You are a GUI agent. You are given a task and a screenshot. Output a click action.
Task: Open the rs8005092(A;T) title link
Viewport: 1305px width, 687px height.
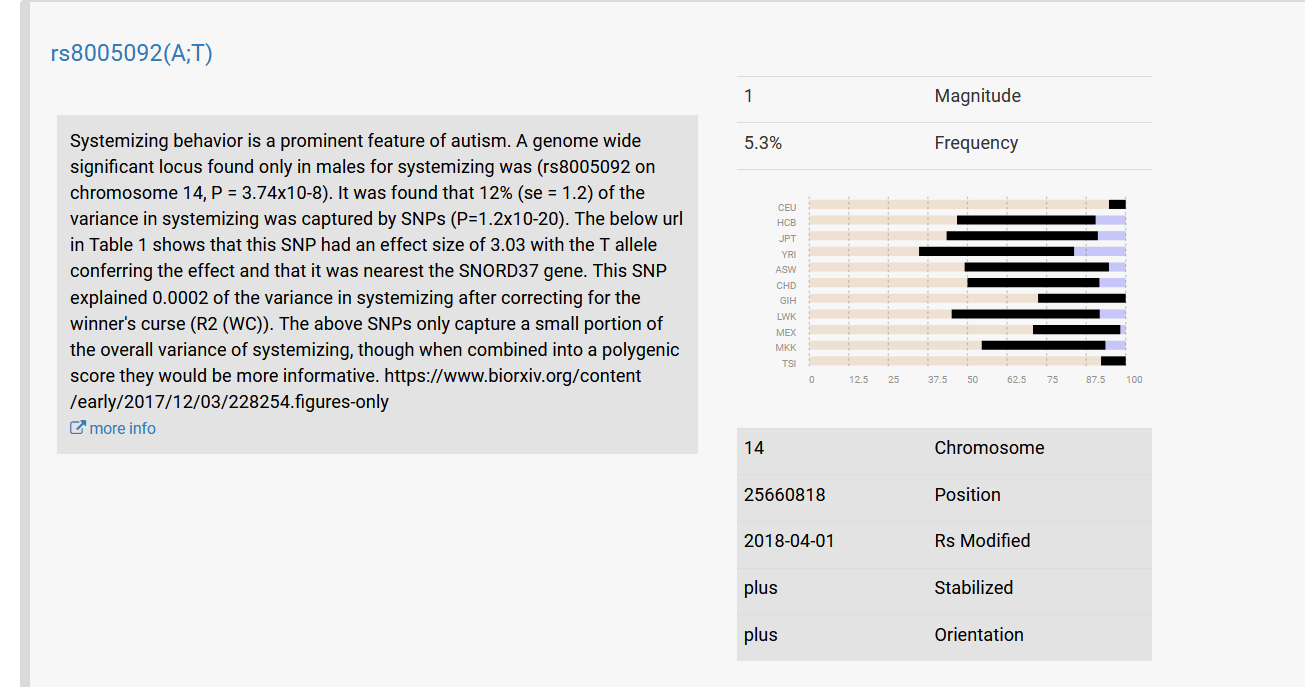131,54
